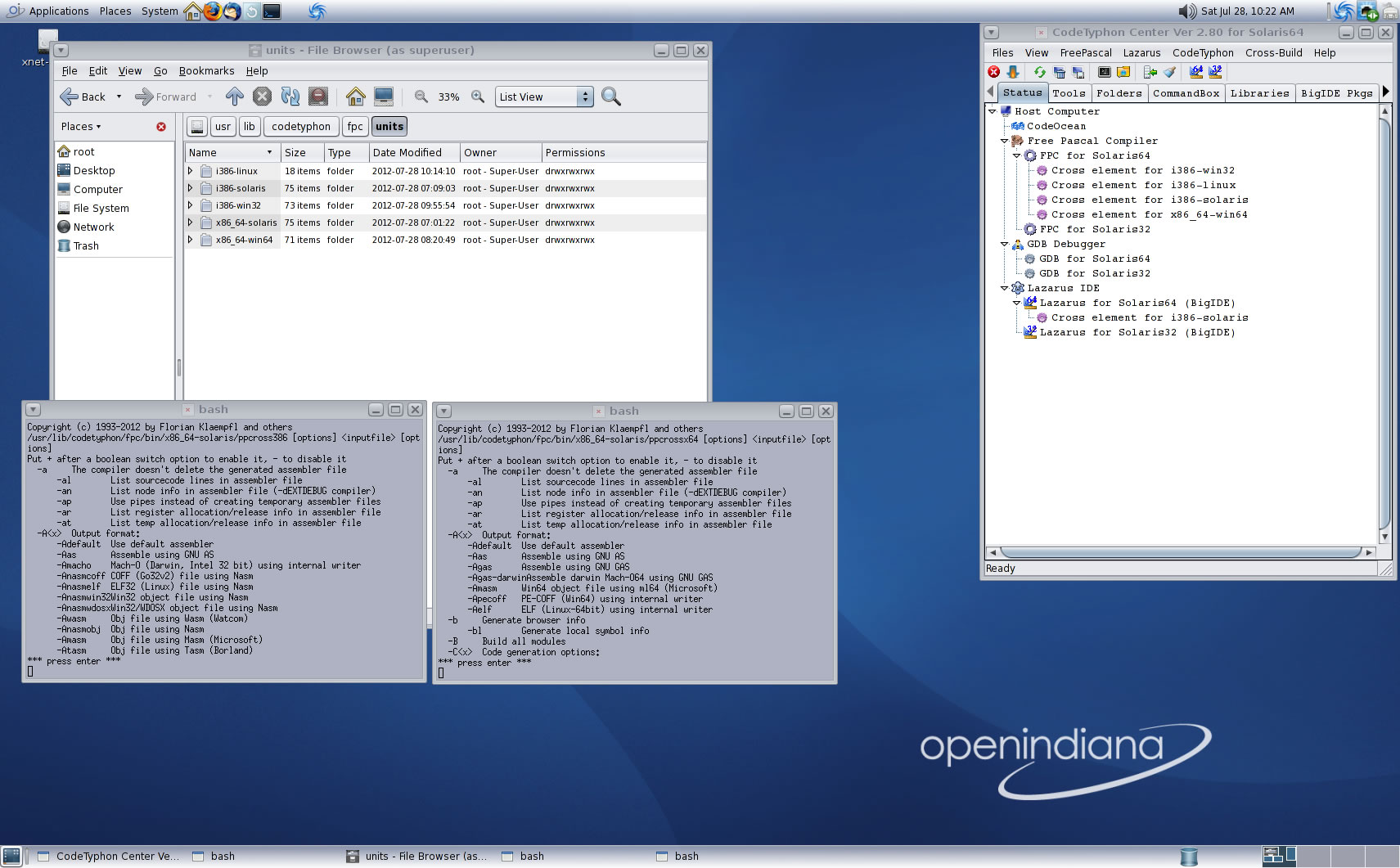
Task: Open the Go menu in File Browser
Action: coord(160,71)
